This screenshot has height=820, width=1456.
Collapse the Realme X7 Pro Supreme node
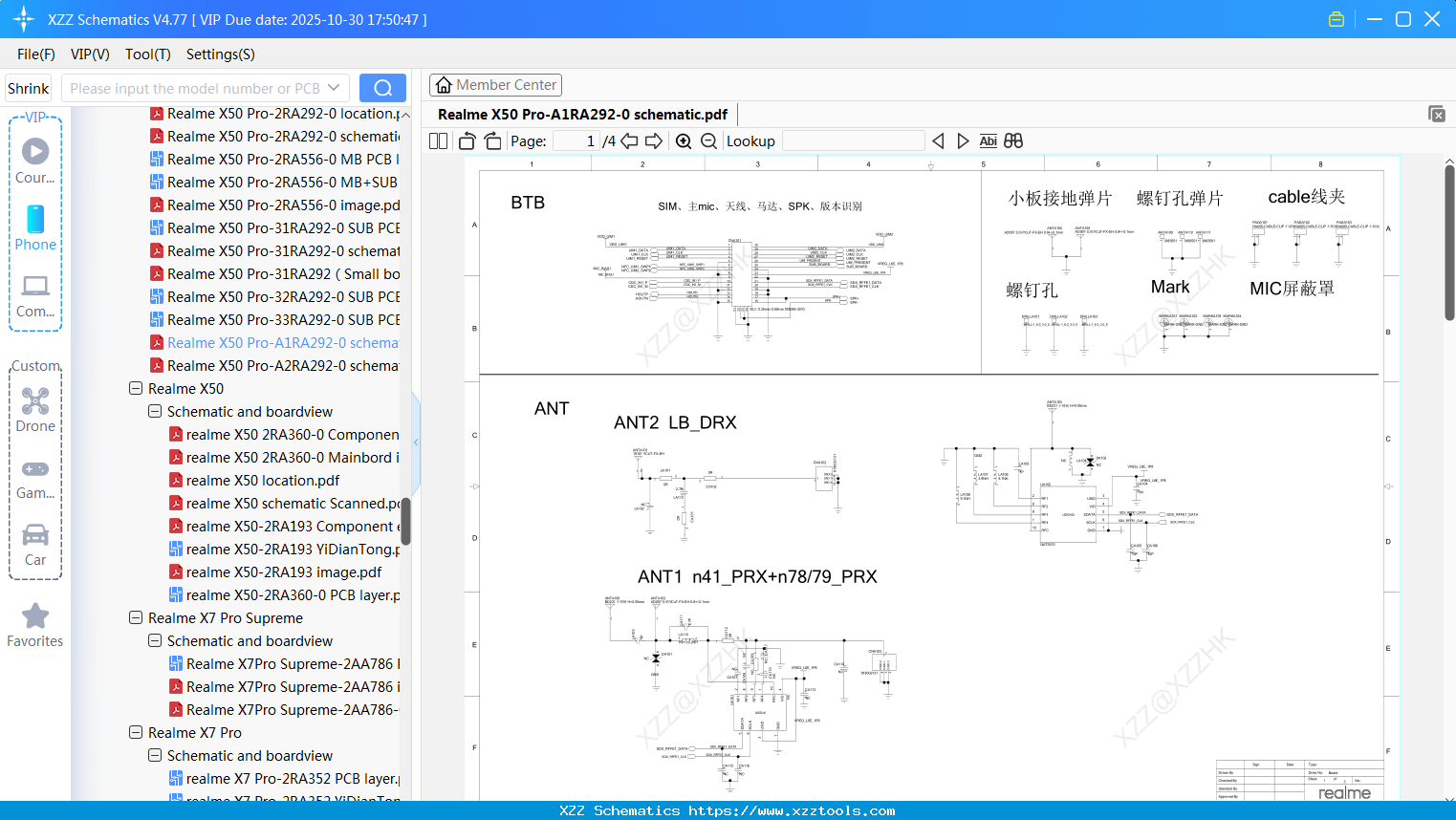pyautogui.click(x=136, y=618)
